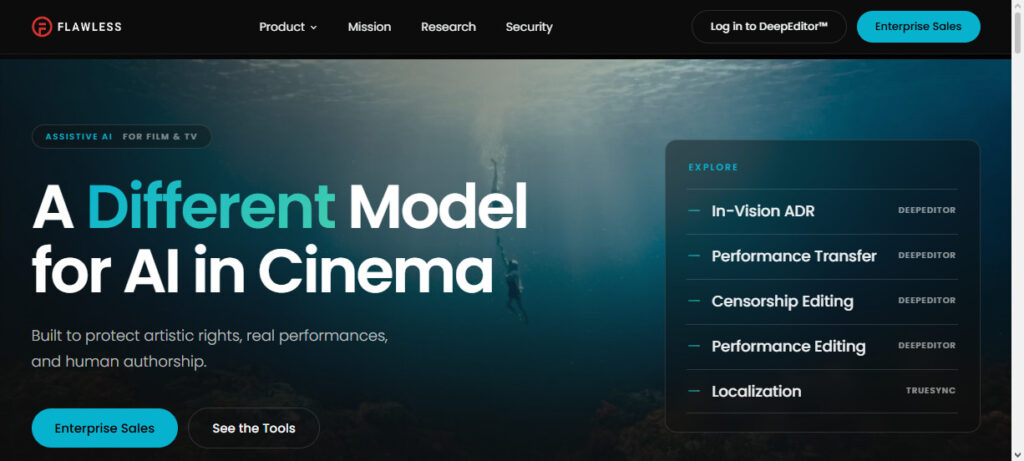Go to the Mission page

[370, 27]
